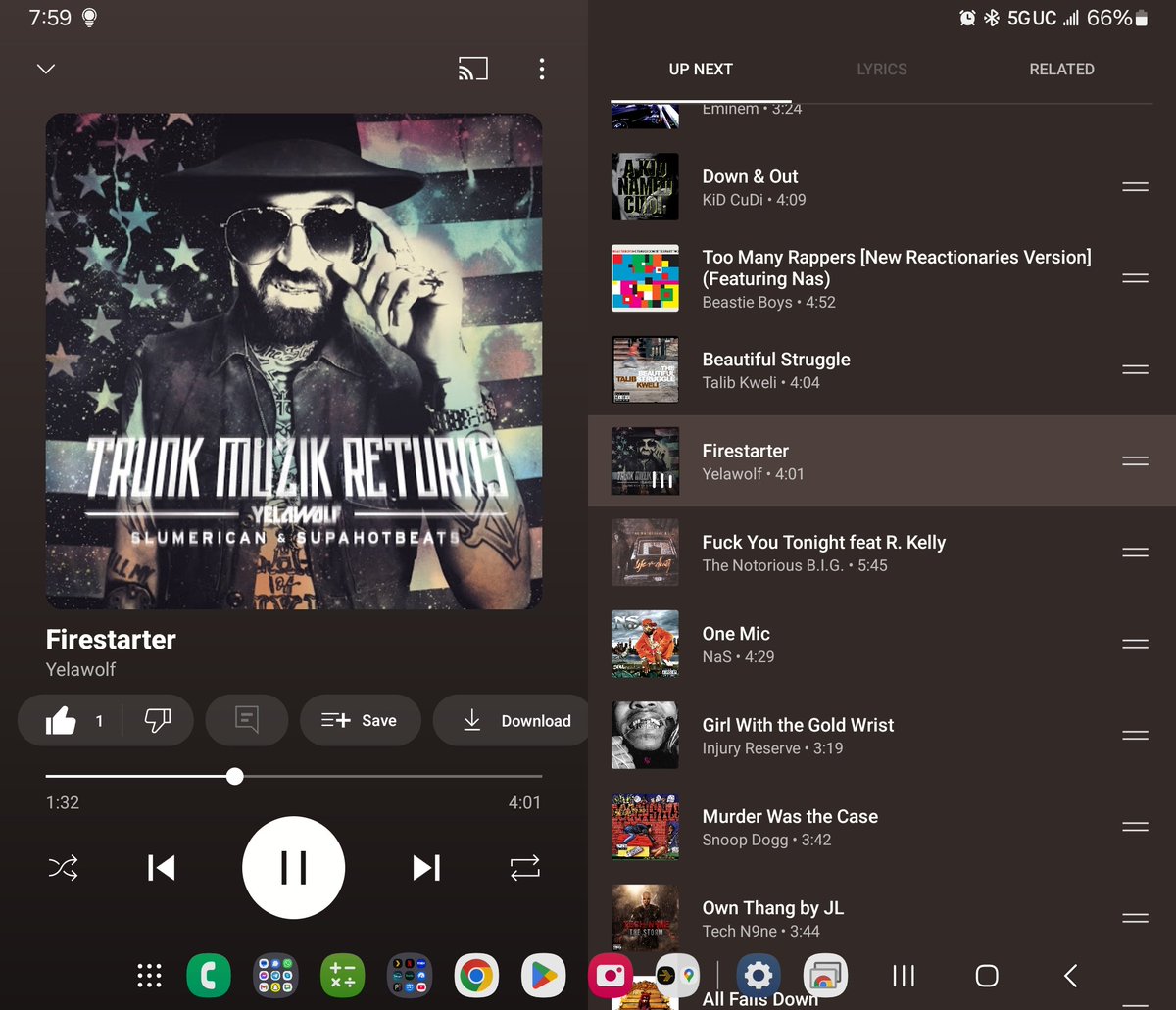
Task: Toggle shuffle playback
Action: click(x=64, y=868)
